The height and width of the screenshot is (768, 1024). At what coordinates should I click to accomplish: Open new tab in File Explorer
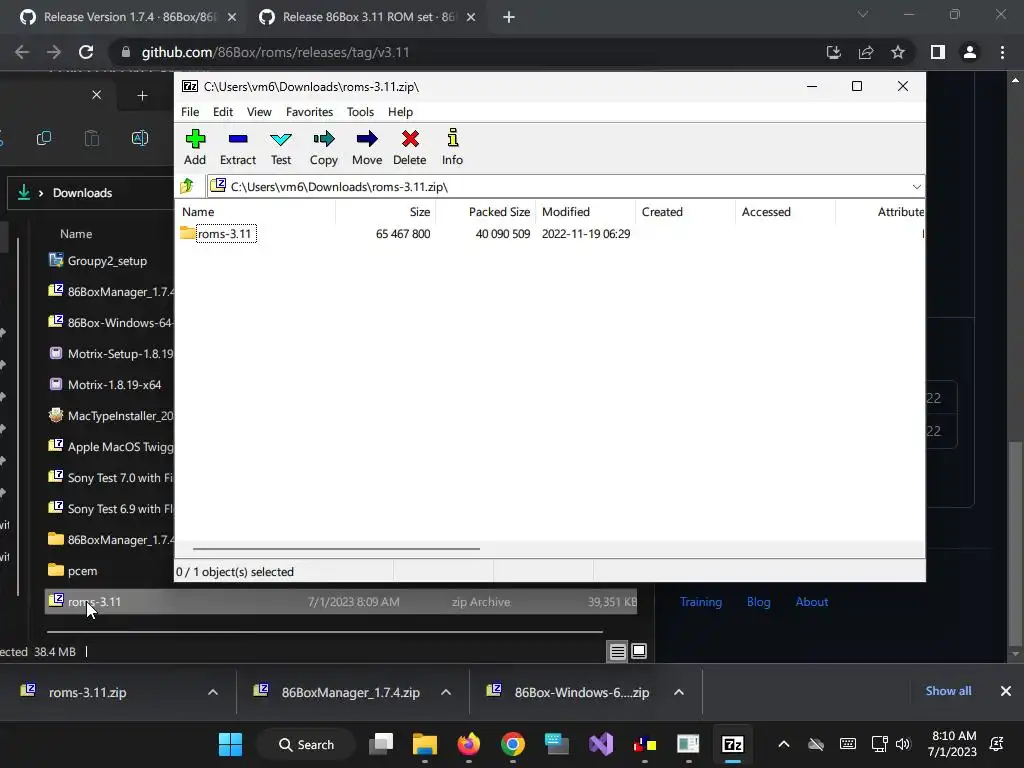point(142,95)
